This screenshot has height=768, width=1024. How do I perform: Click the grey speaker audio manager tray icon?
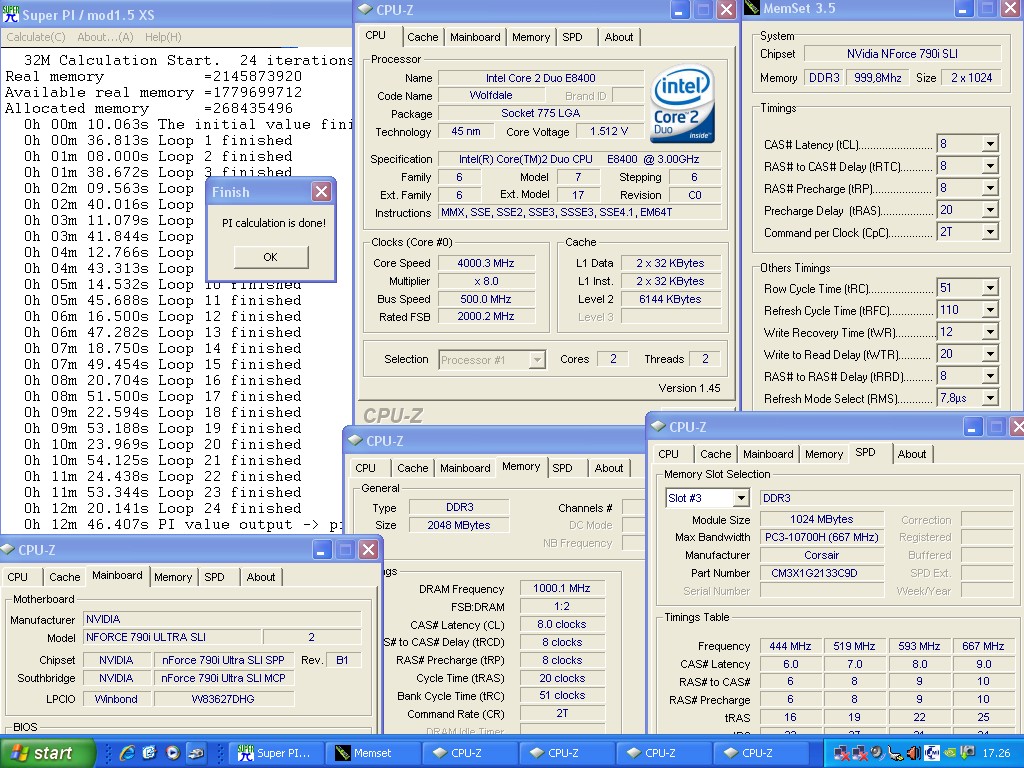[x=877, y=754]
